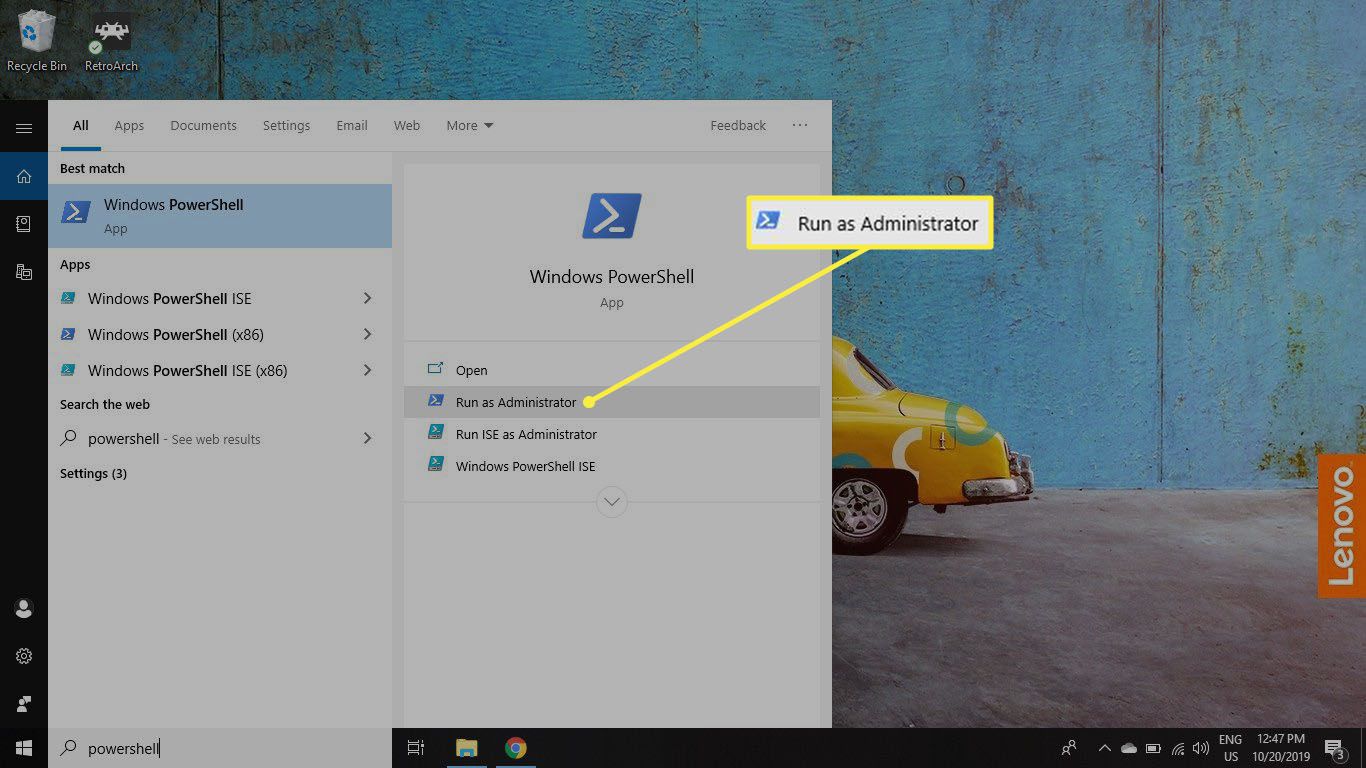
Task: Expand the arrow beside Windows PowerShell (x86)
Action: (x=367, y=334)
